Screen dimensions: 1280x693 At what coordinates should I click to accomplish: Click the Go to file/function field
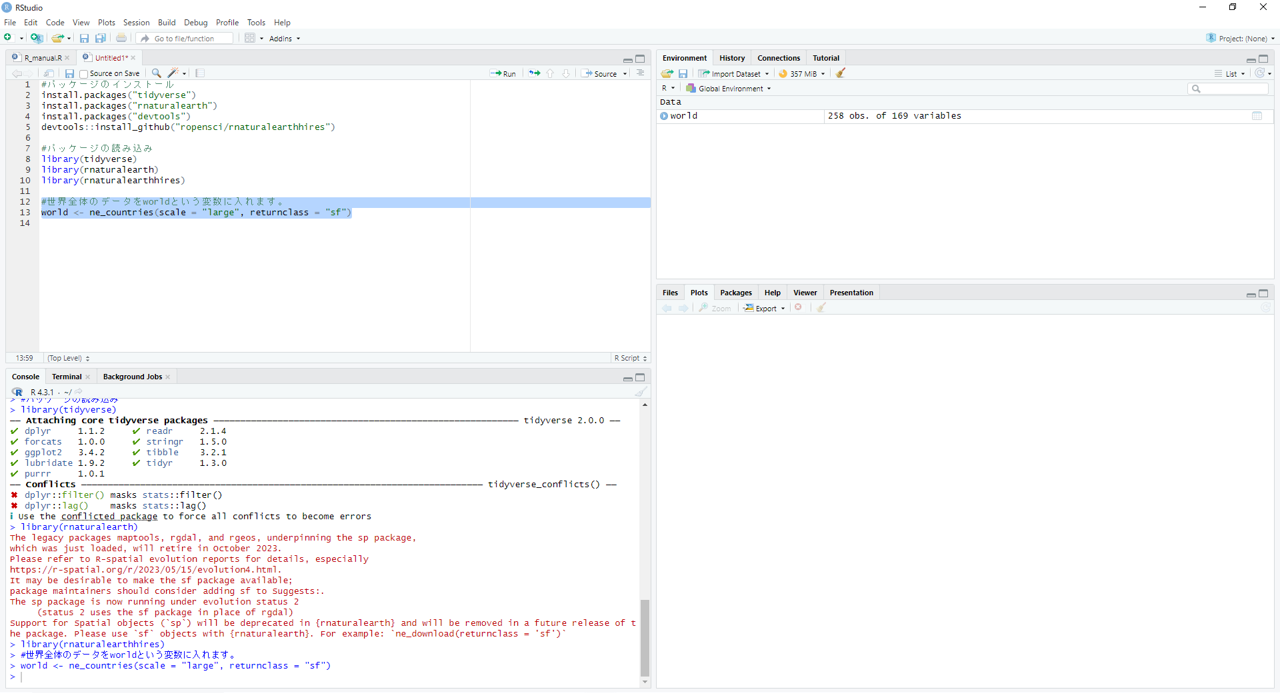[184, 38]
